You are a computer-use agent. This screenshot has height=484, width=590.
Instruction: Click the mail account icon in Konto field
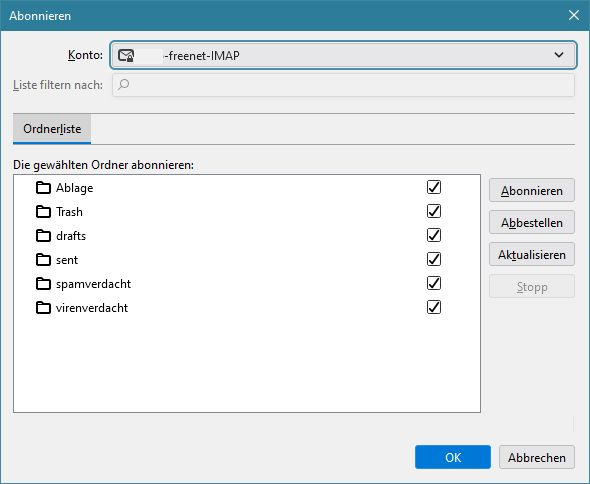[126, 55]
